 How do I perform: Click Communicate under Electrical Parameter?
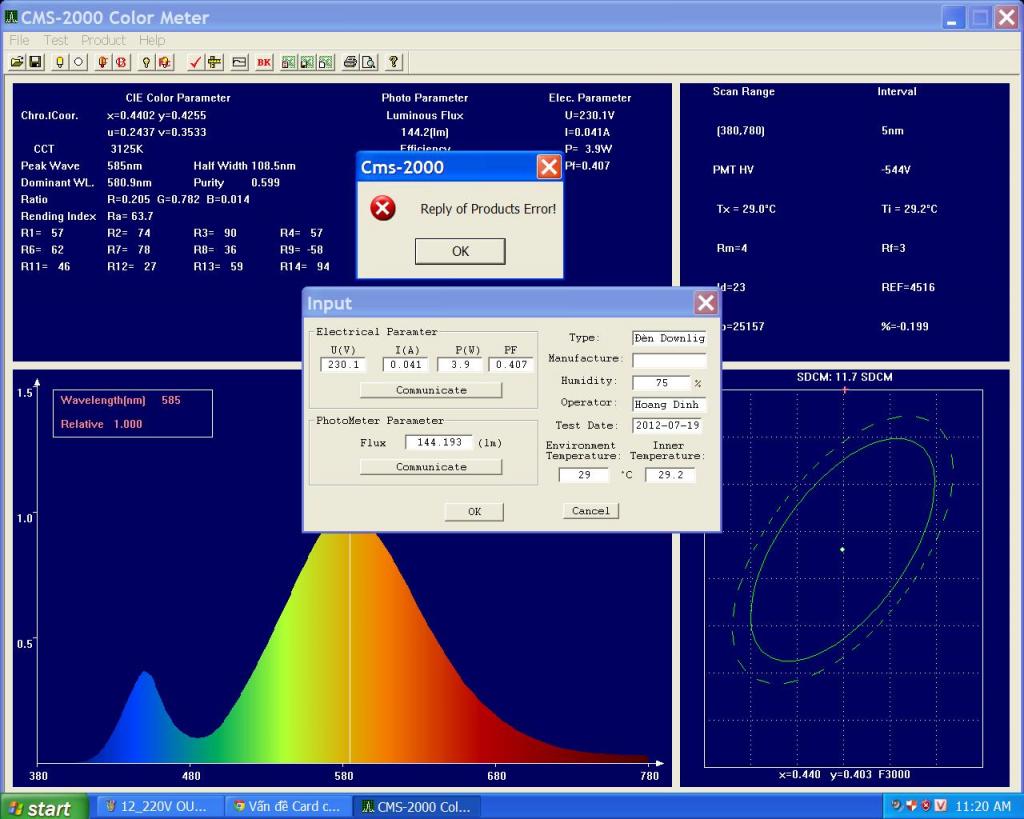(431, 390)
